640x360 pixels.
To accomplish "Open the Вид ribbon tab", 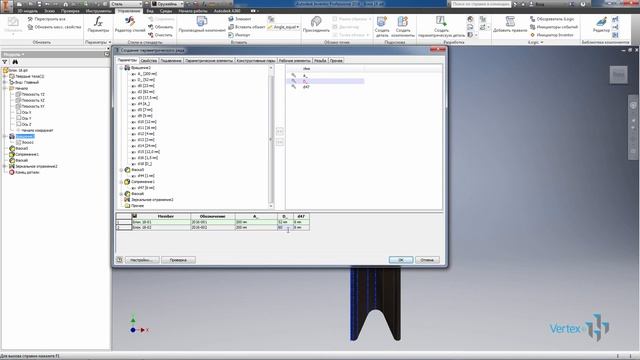I will pos(150,11).
